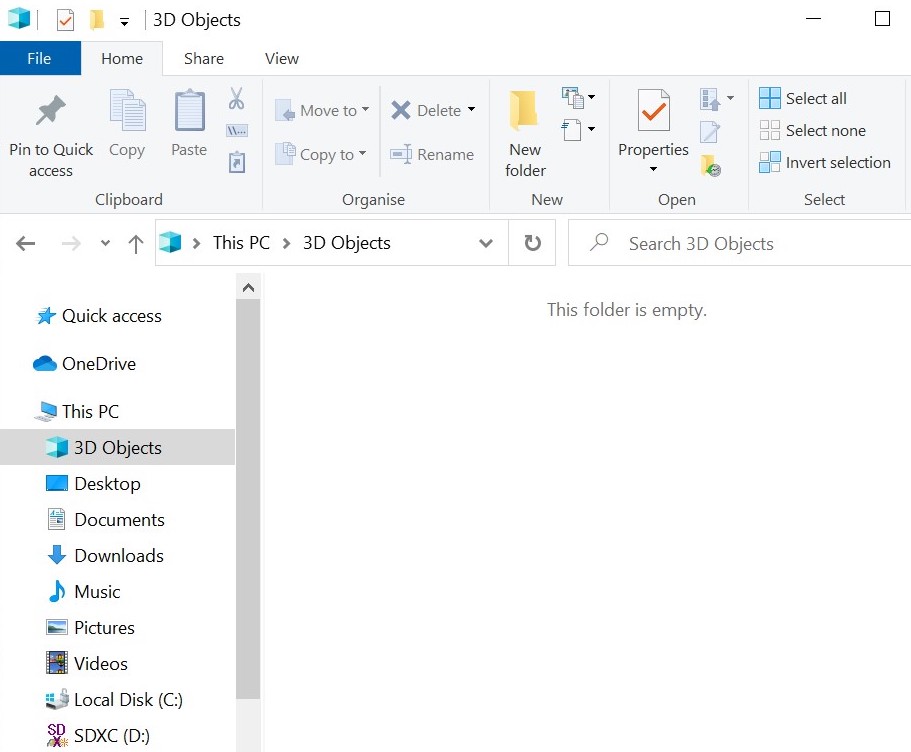
Task: Click the History folder icon
Action: coord(711,165)
